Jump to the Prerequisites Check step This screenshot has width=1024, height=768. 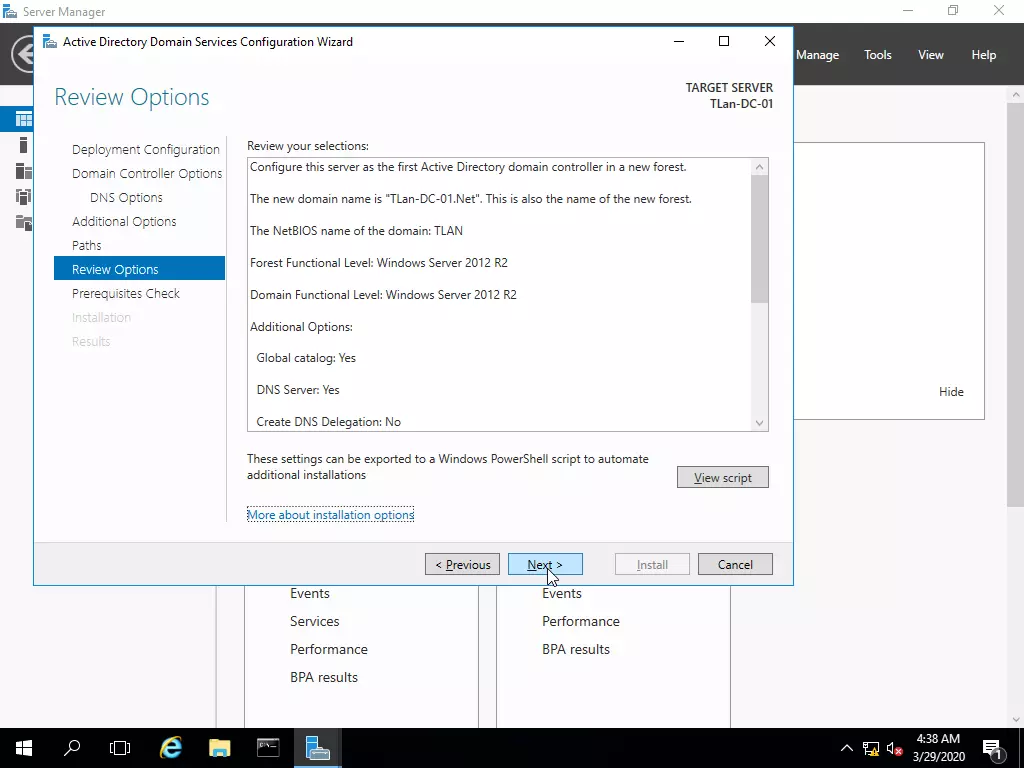[x=125, y=293]
